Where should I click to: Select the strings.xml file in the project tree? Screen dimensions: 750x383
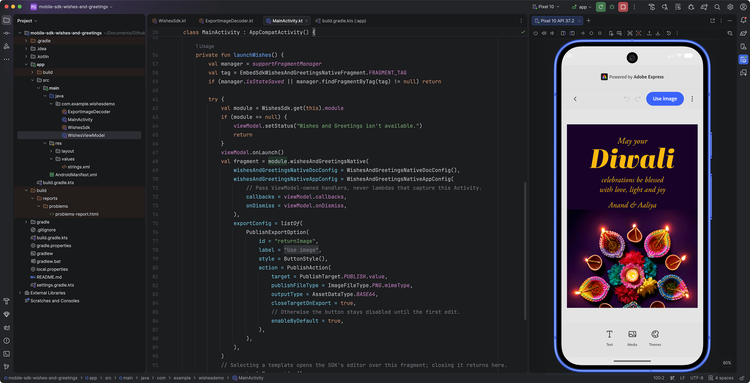[x=79, y=167]
